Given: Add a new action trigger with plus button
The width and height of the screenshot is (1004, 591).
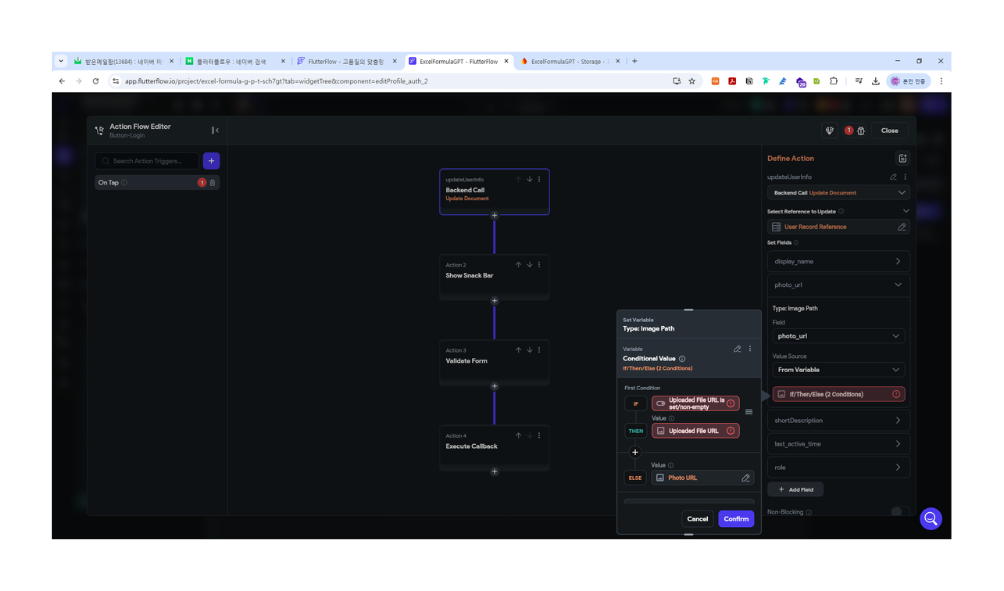Looking at the screenshot, I should [211, 161].
